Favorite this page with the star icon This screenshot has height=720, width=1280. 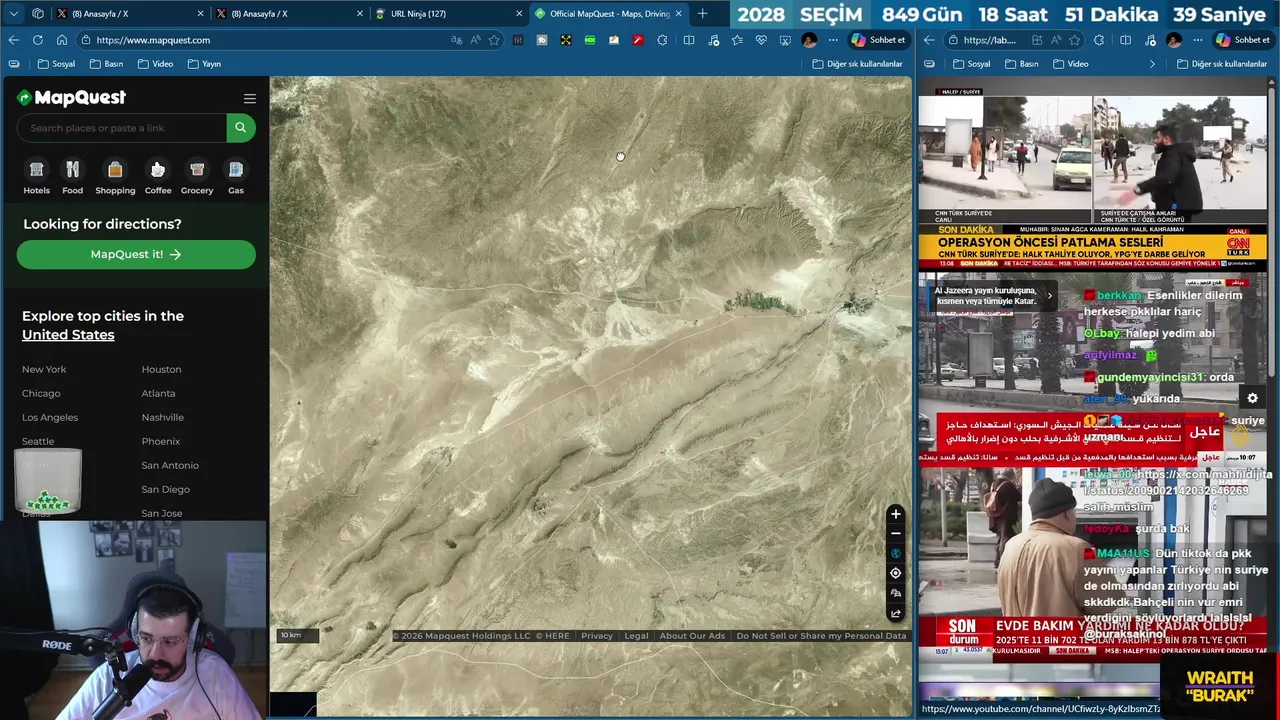pos(493,40)
